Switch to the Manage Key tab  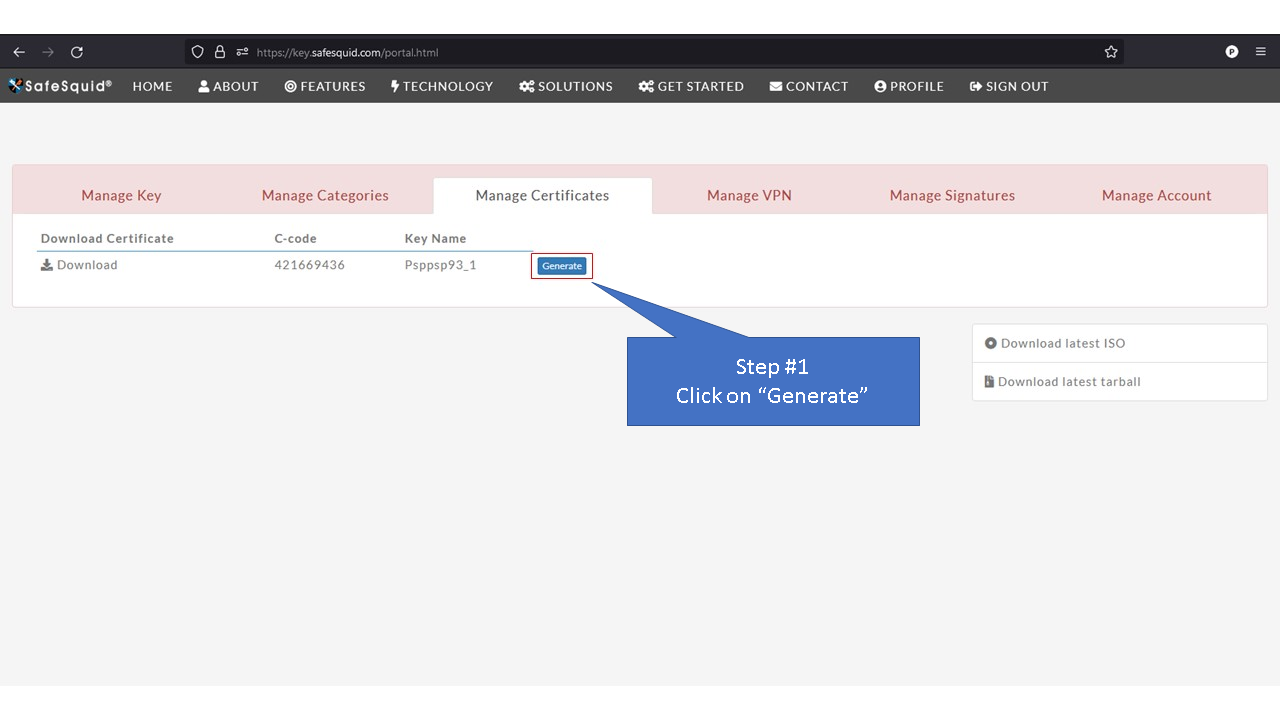click(x=121, y=195)
